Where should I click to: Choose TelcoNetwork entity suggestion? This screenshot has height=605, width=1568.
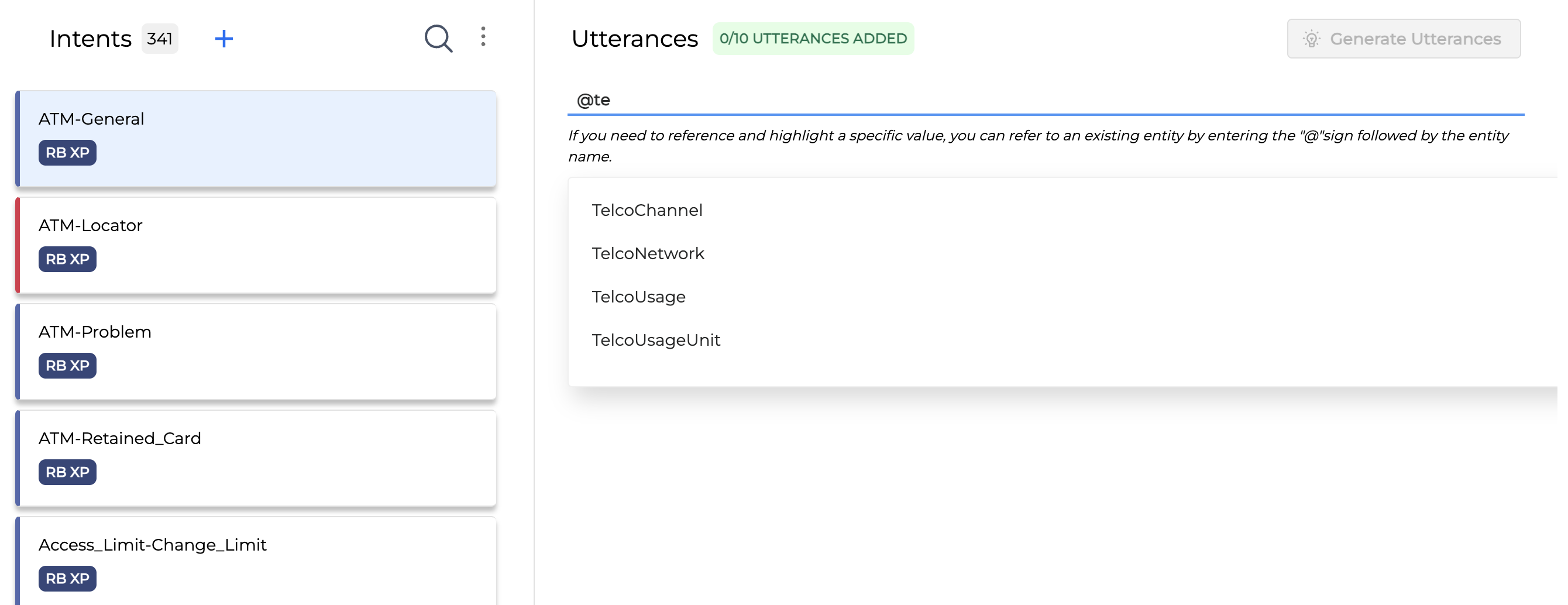click(648, 254)
